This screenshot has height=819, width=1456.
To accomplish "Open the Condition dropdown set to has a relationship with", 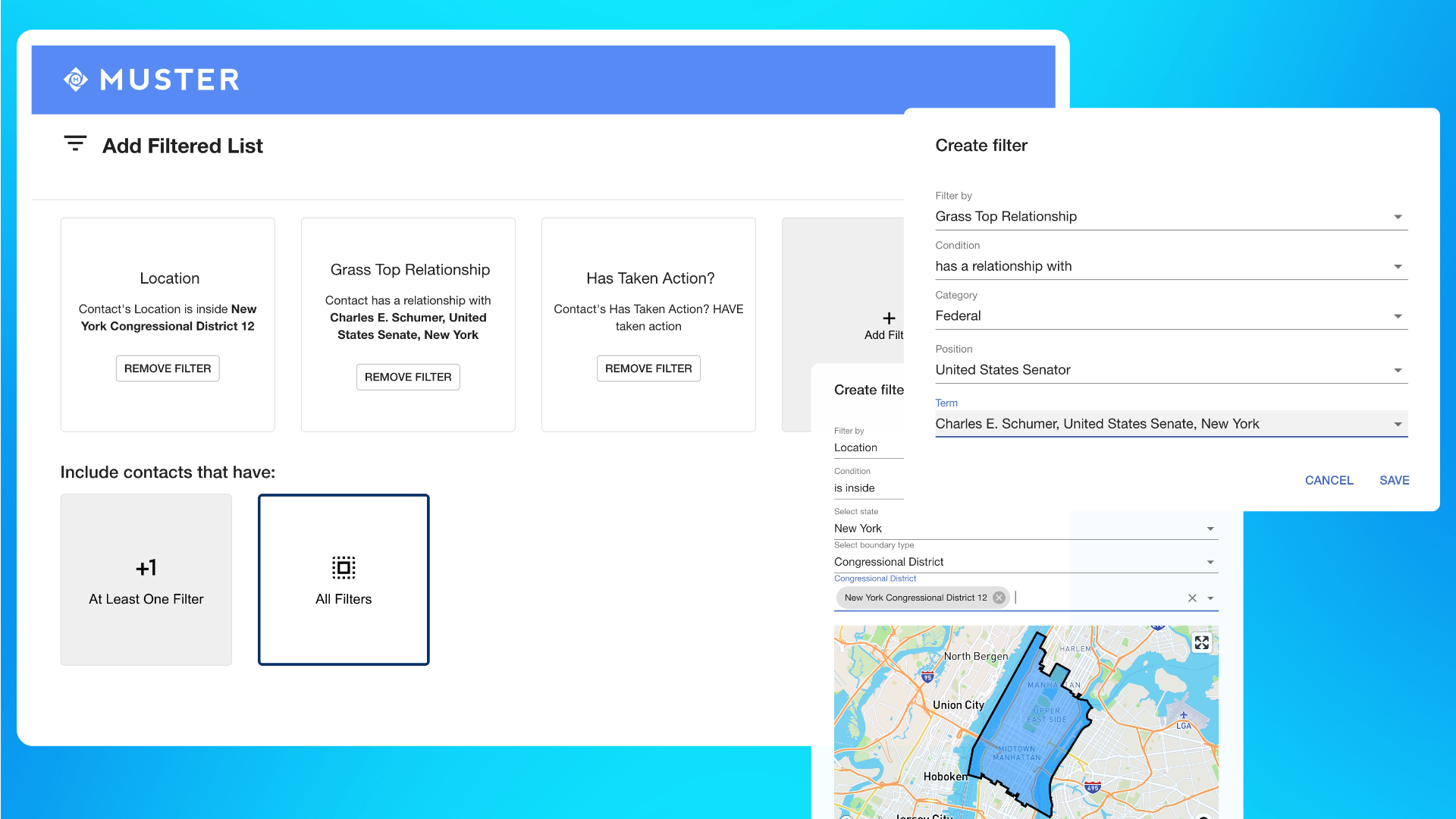I will pos(1398,266).
